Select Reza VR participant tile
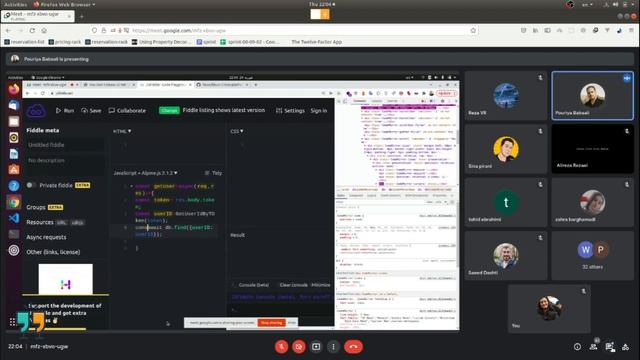The width and height of the screenshot is (640, 360). [506, 96]
